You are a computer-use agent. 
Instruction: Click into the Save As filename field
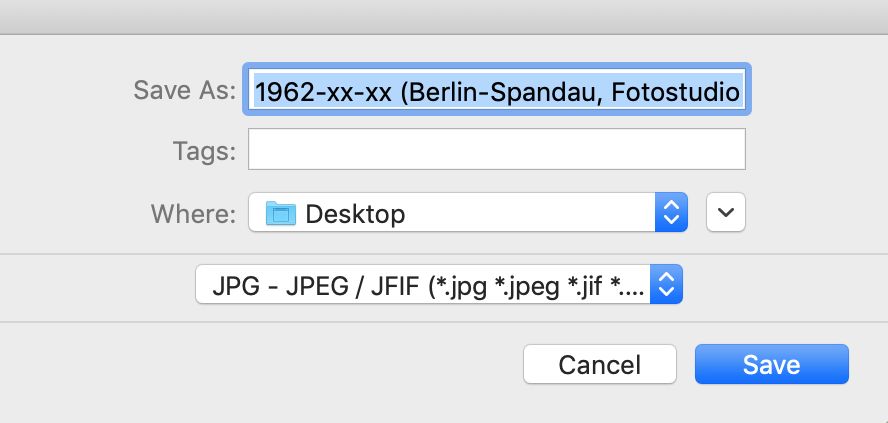(x=498, y=93)
